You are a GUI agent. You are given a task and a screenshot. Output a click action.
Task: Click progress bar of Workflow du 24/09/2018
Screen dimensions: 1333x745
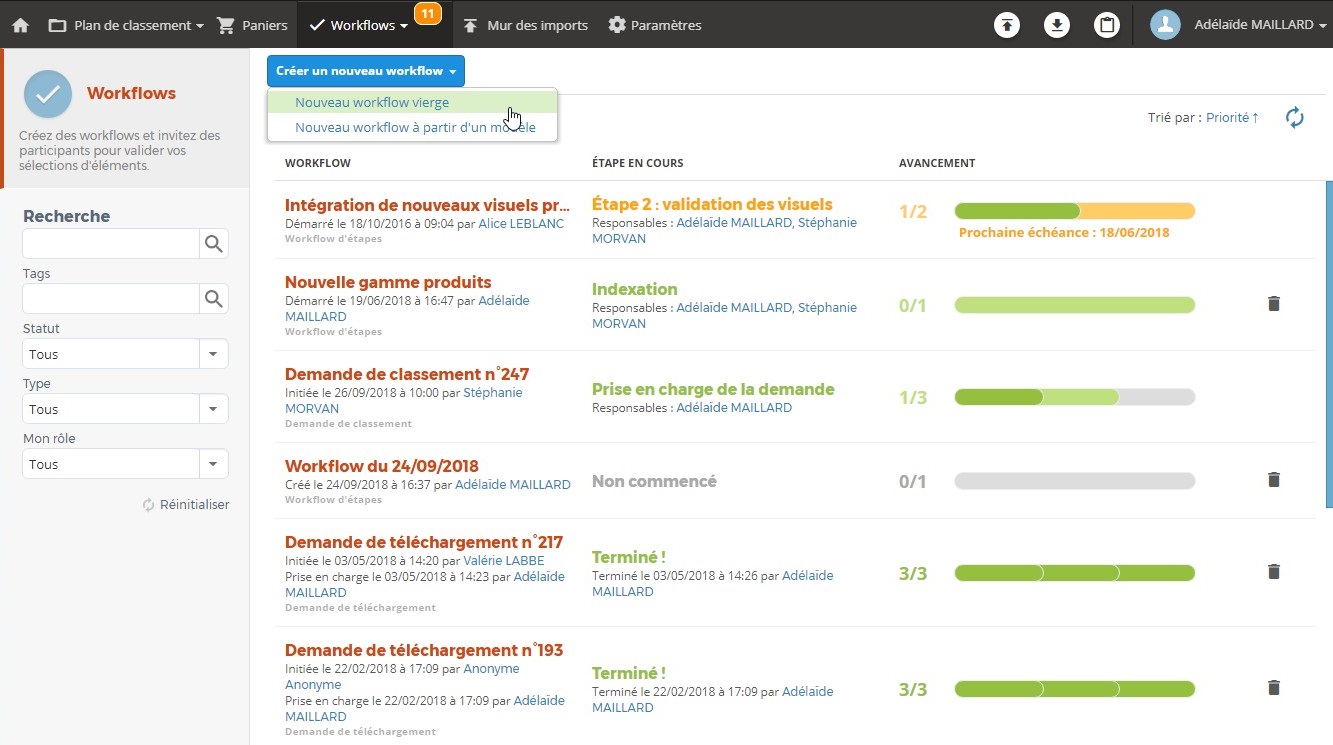pos(1075,481)
